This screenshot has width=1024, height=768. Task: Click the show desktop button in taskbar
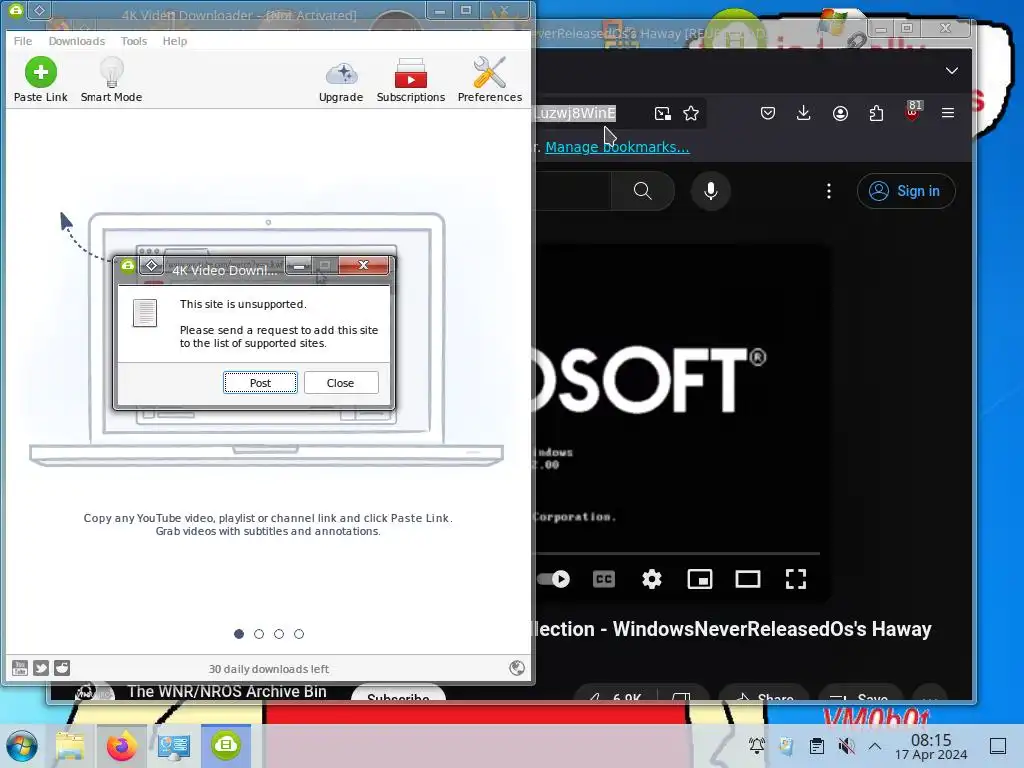pos(998,746)
